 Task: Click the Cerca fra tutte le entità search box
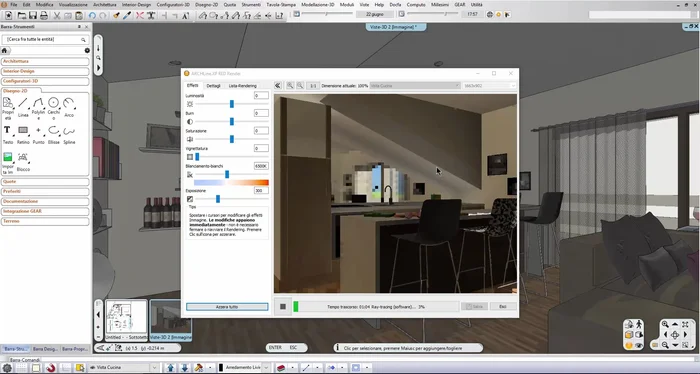(45, 40)
